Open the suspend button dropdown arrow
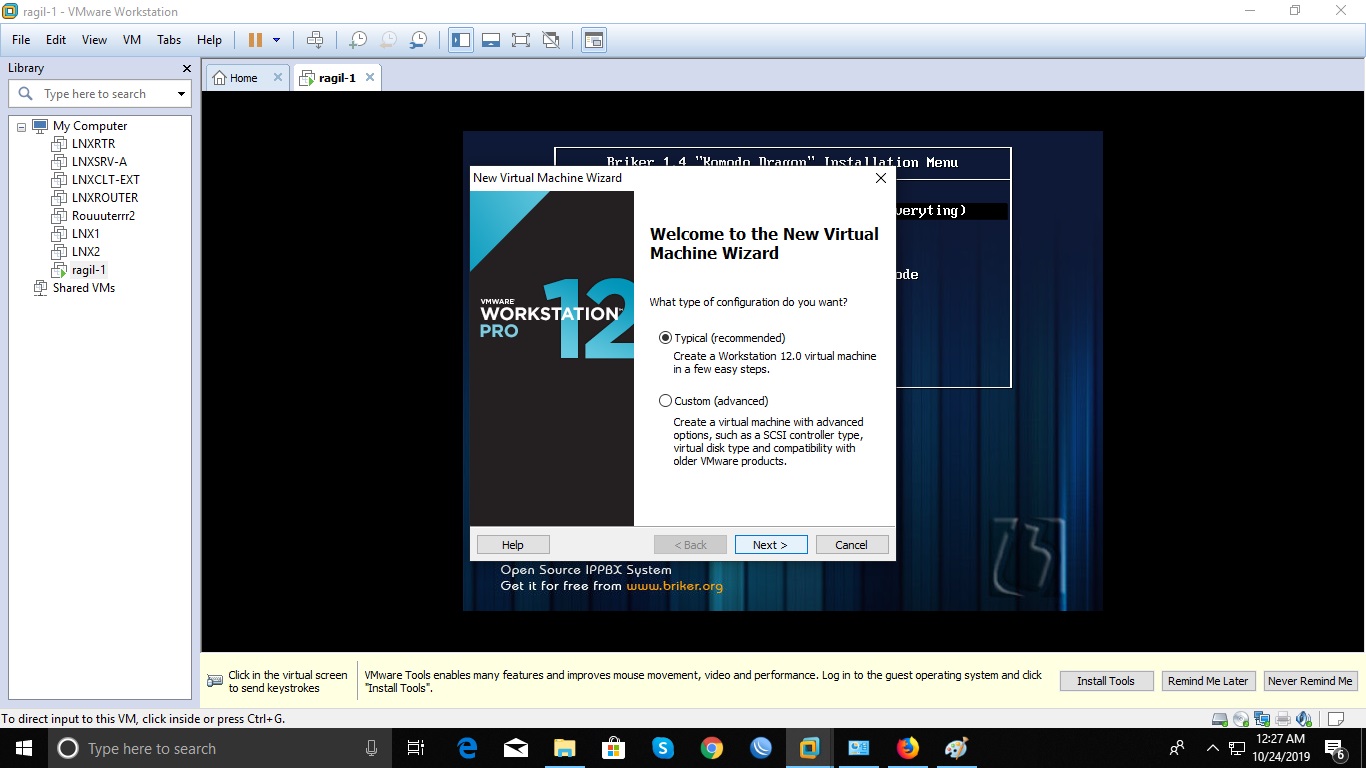The image size is (1366, 768). (x=277, y=40)
